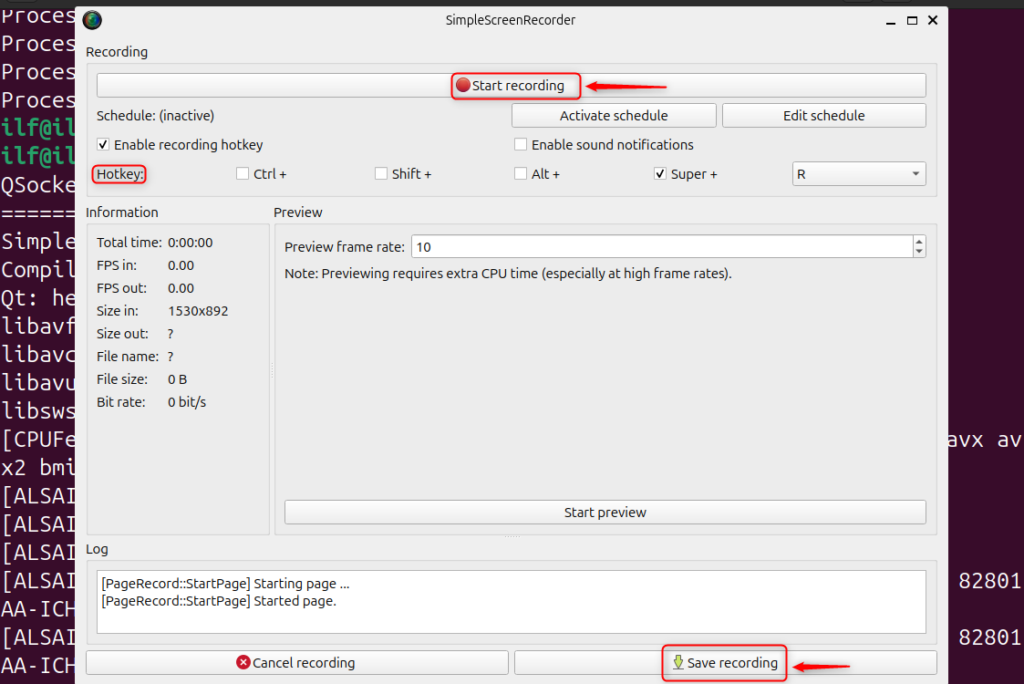Check the Alt+ hotkey modifier
The image size is (1024, 684).
coord(519,173)
